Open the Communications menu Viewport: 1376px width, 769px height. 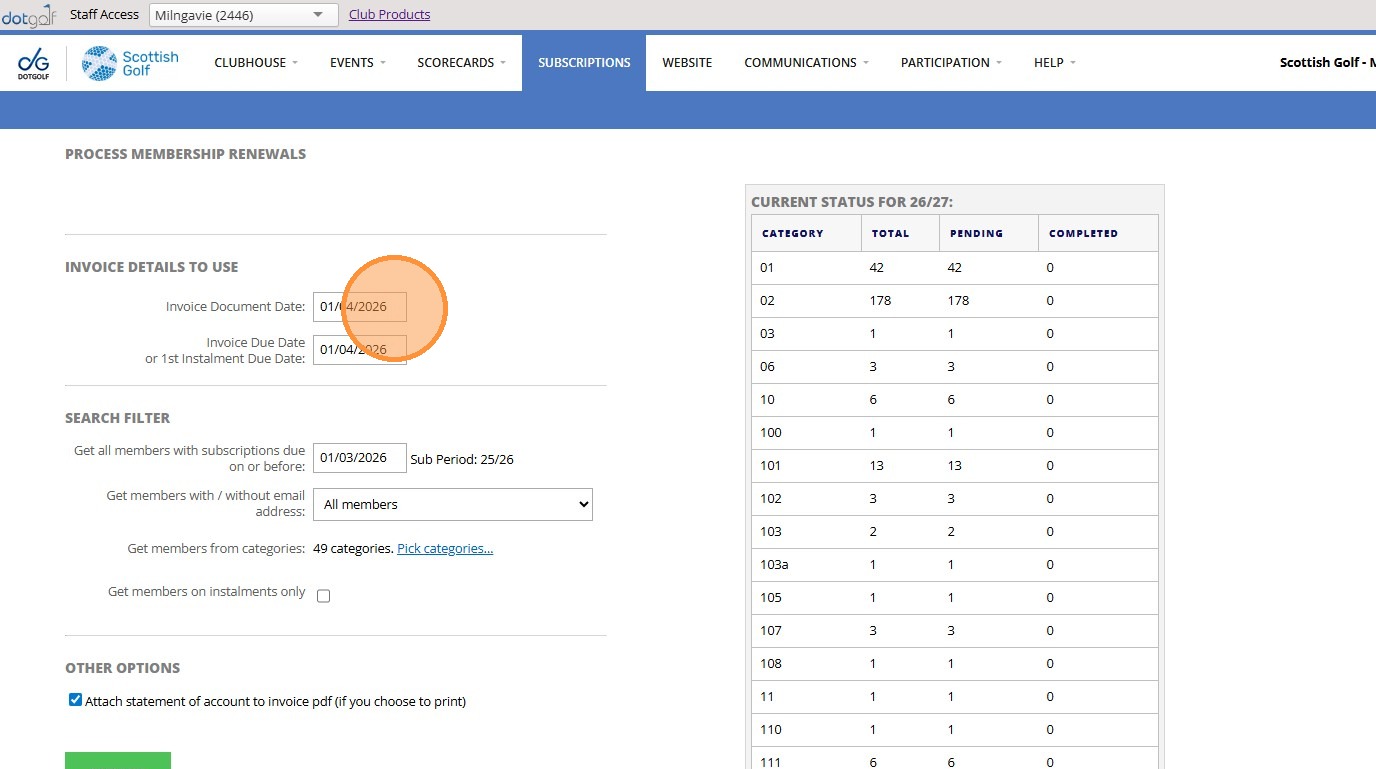point(806,63)
